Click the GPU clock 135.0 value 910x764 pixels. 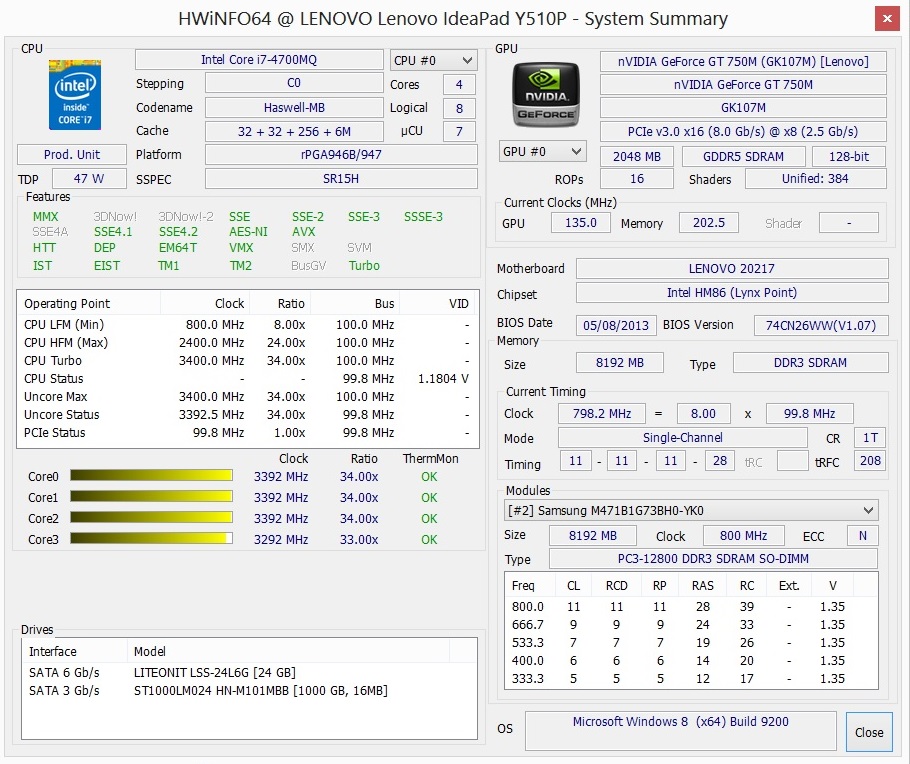point(580,222)
